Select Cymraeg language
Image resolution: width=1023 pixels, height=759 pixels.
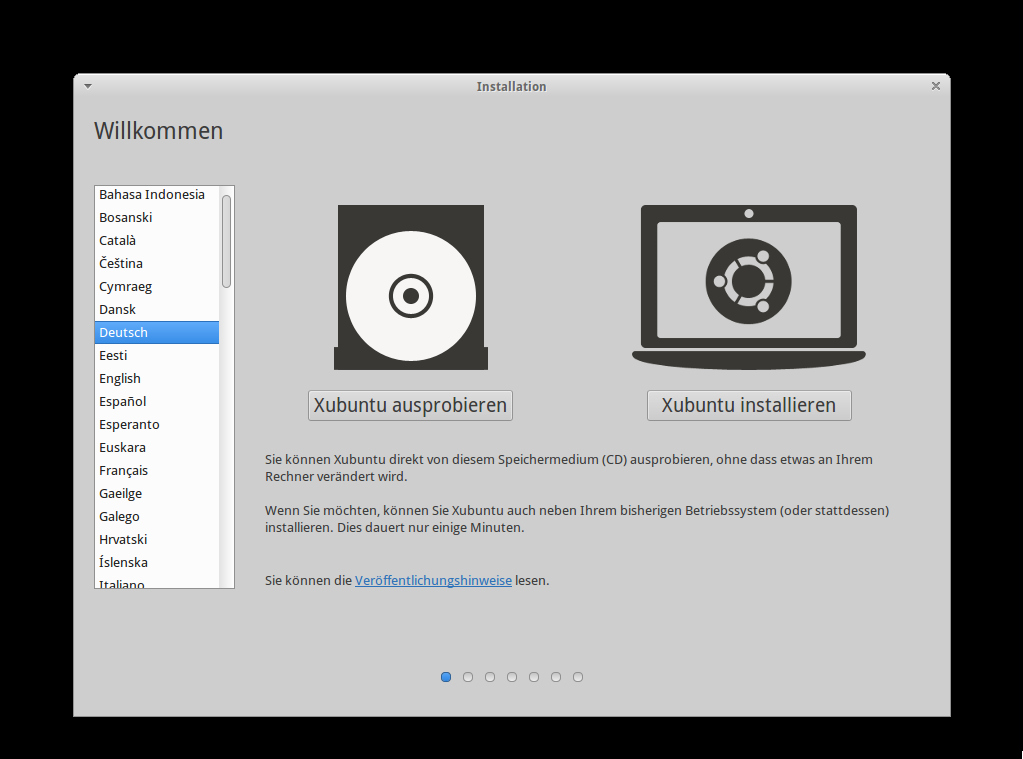pos(157,287)
